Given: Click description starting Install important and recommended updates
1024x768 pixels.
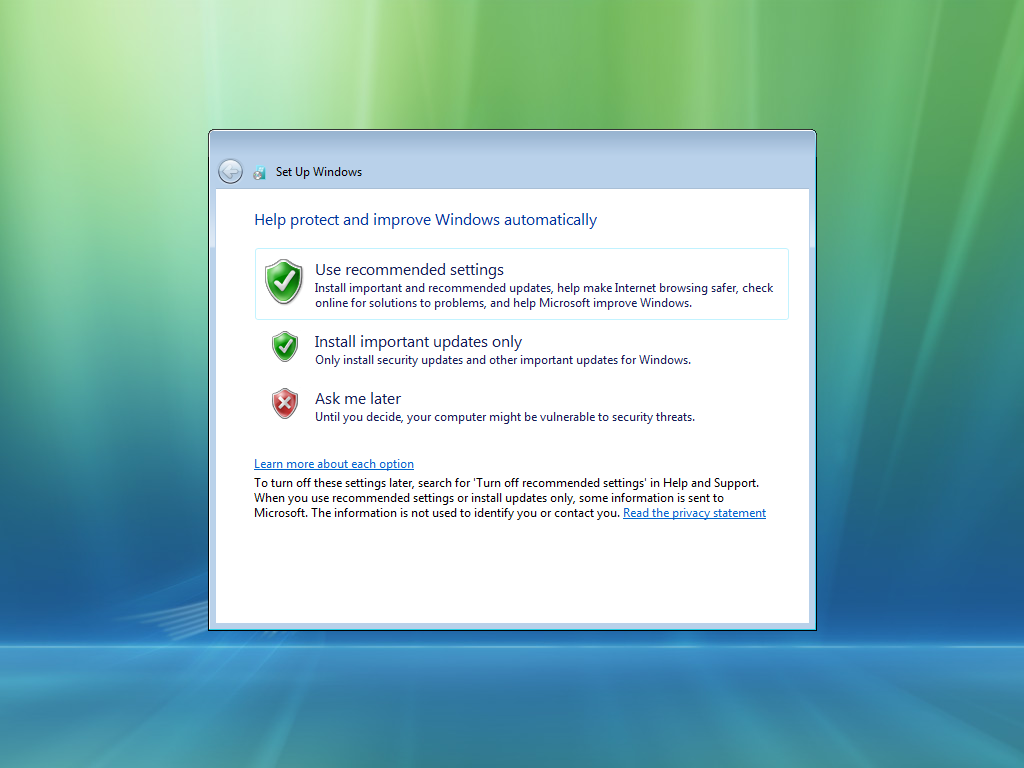Looking at the screenshot, I should tap(544, 295).
